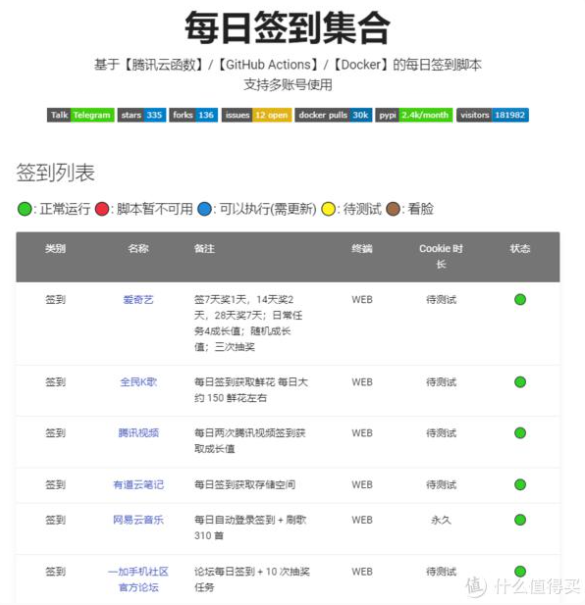The image size is (585, 605).
Task: Click the 状态 column header
Action: (520, 248)
